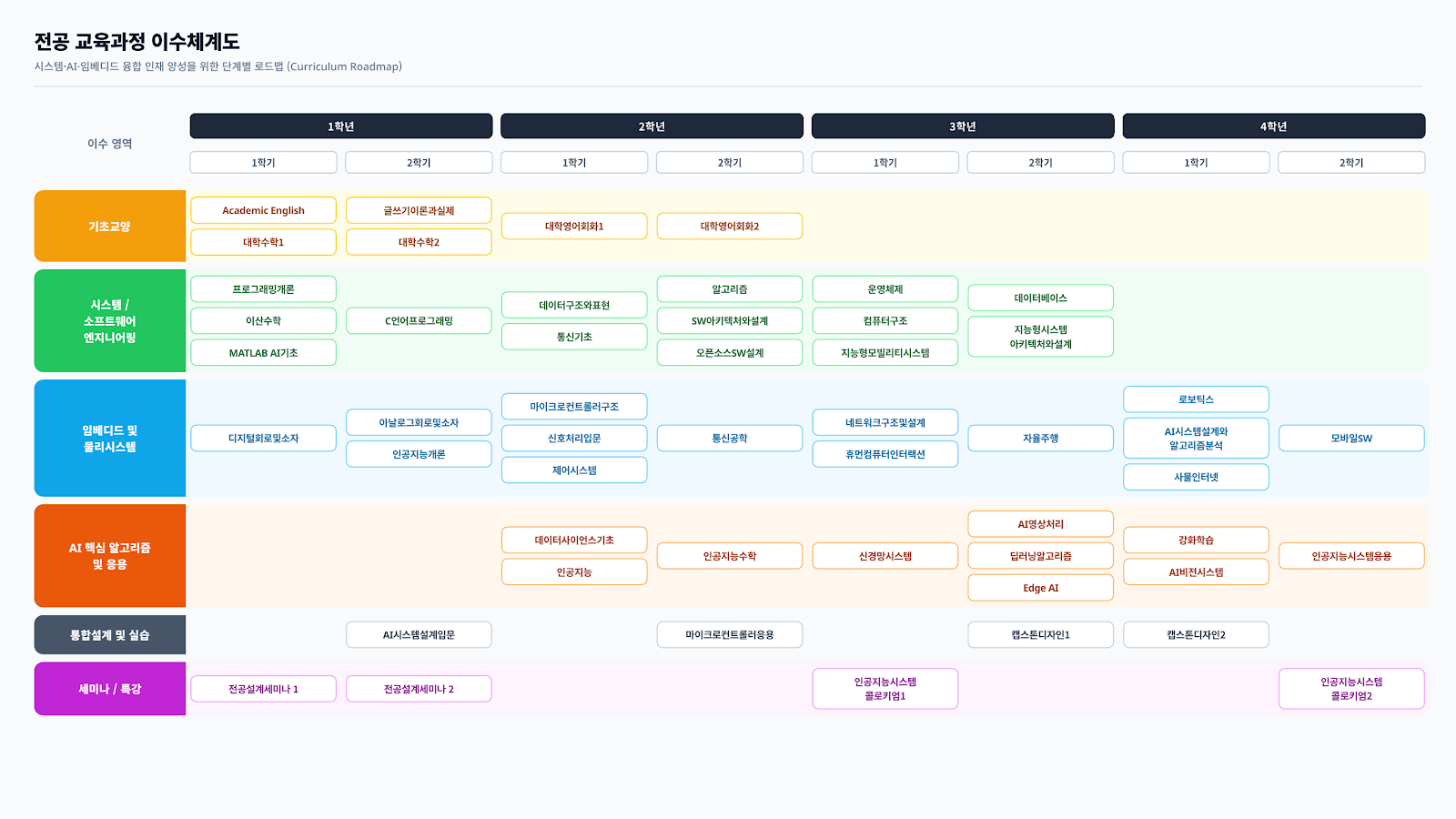The image size is (1456, 819).
Task: Click the 통신기초 course box
Action: [x=574, y=337]
